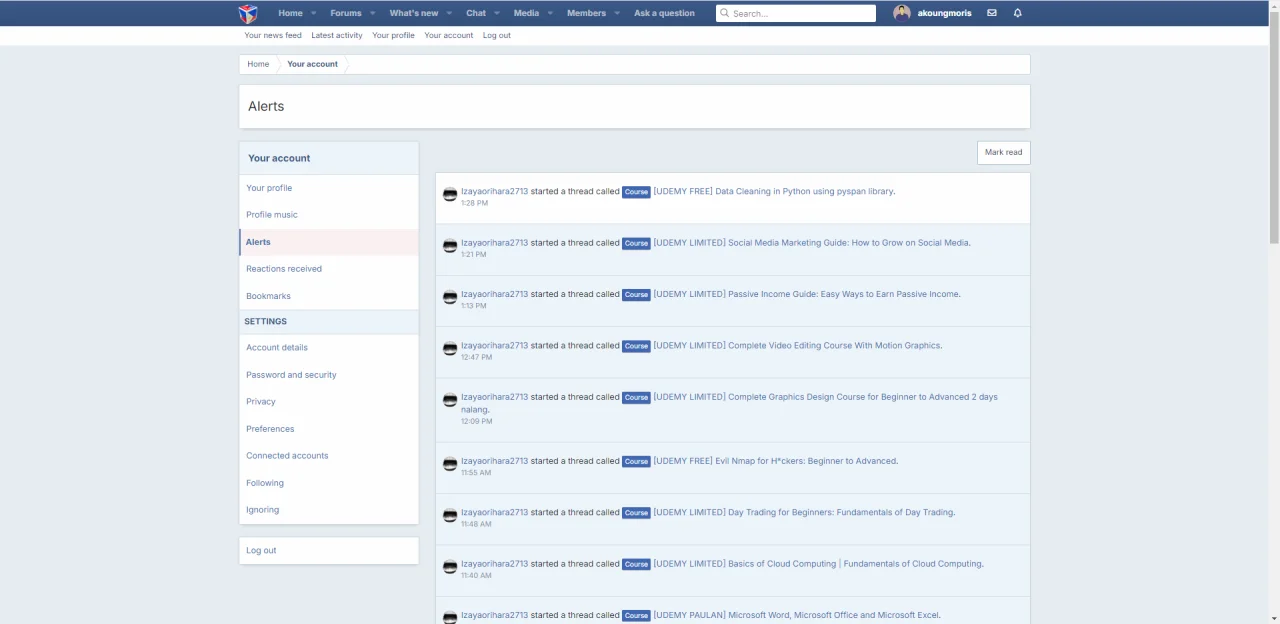Click the search input field
The width and height of the screenshot is (1280, 624).
(796, 13)
